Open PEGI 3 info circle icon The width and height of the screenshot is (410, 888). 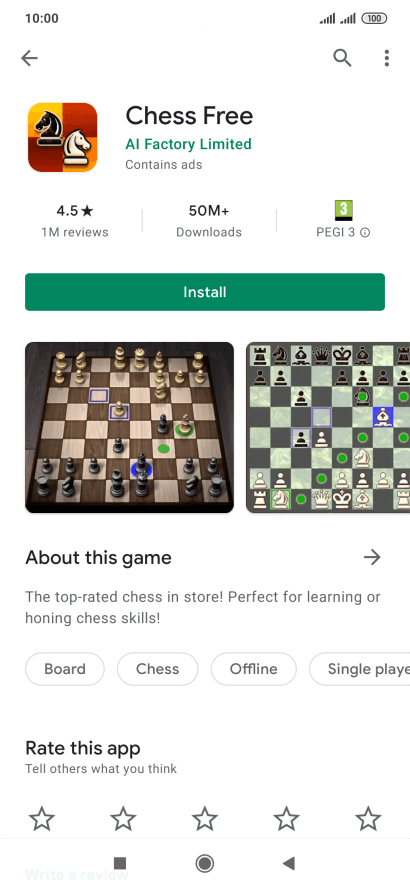coord(365,232)
